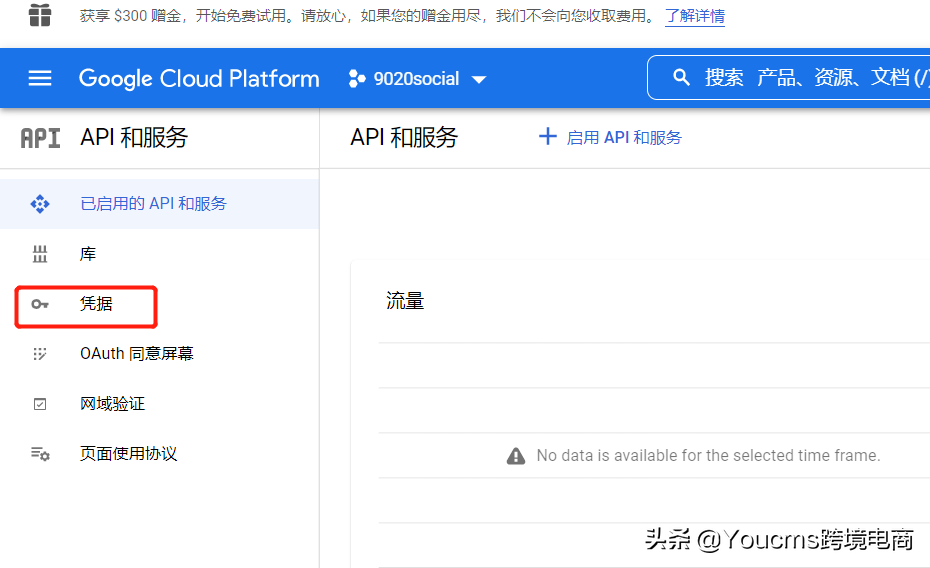Expand the 9020social project dropdown arrow

pos(479,79)
